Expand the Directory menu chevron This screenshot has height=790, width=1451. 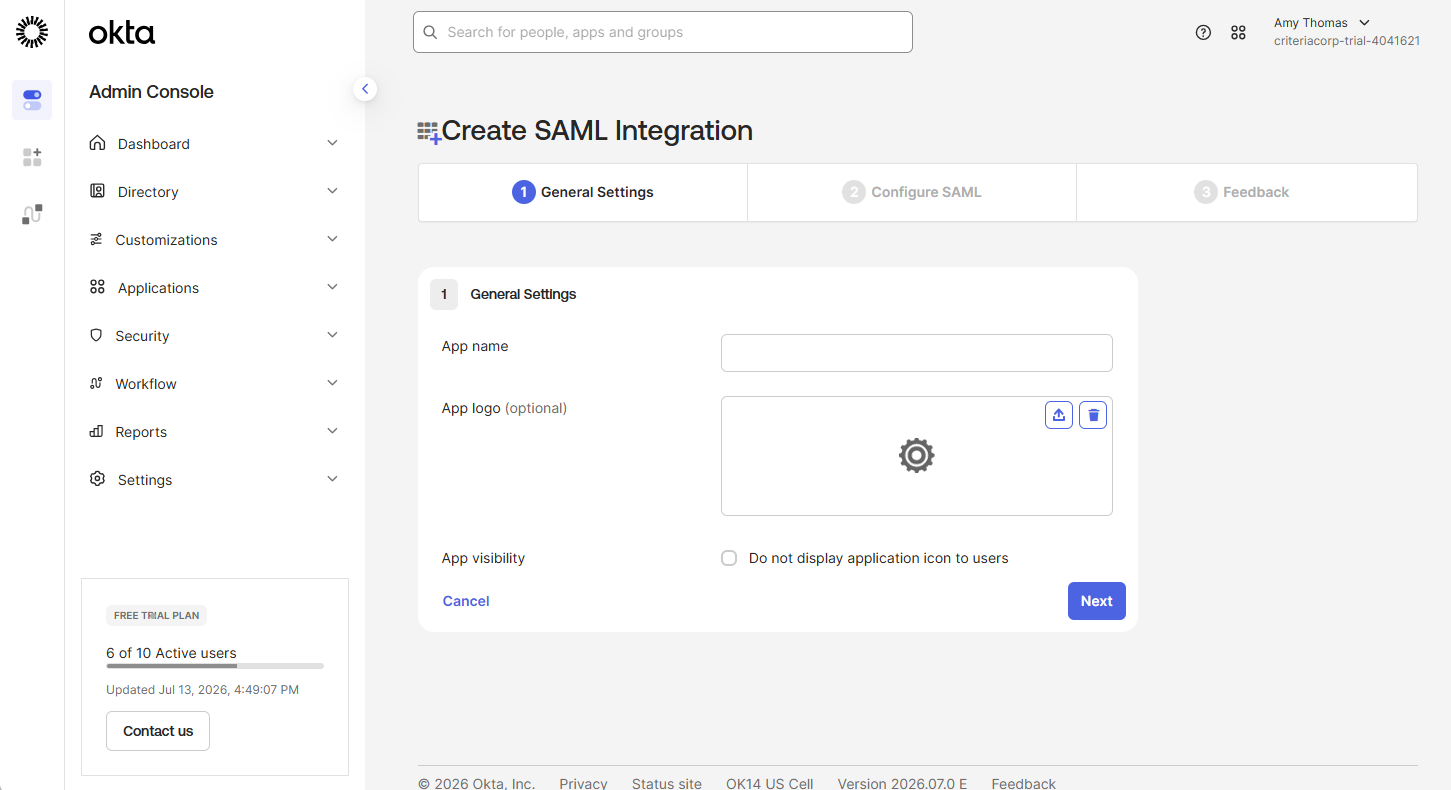332,191
